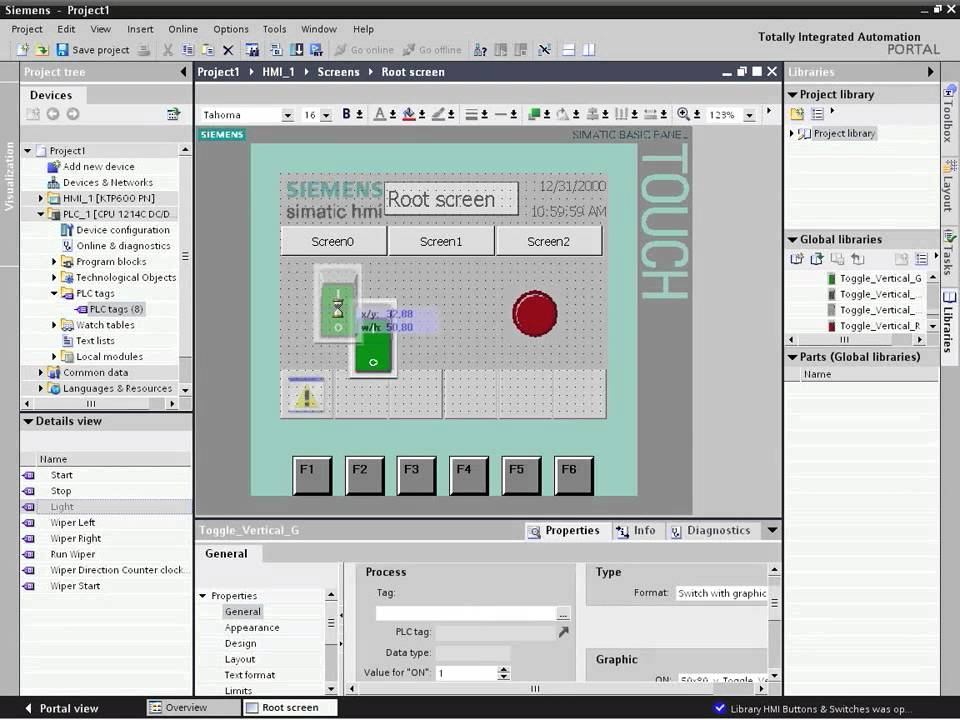
Task: Click the zoom magnifier icon
Action: pos(683,114)
